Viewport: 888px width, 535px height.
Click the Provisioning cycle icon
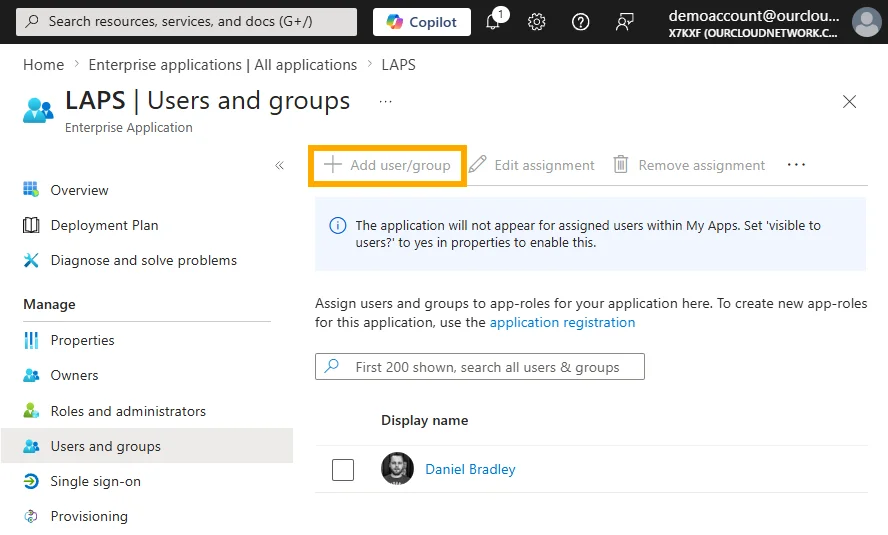coord(31,516)
